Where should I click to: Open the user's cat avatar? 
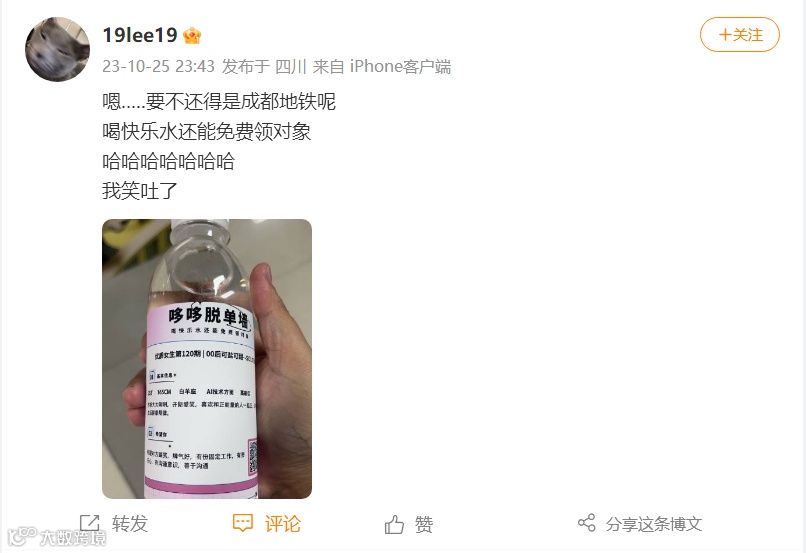58,49
